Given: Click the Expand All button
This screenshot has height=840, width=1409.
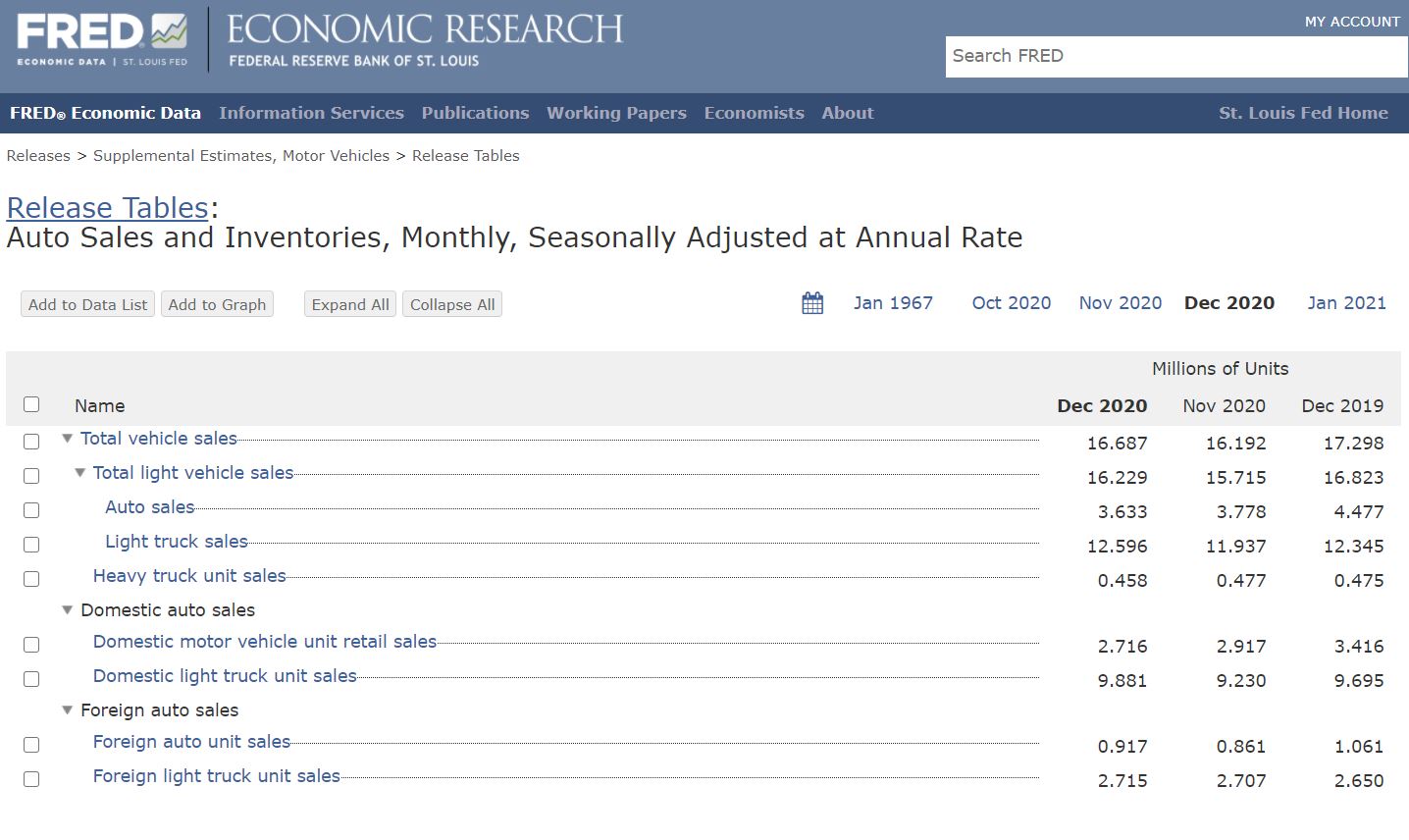Looking at the screenshot, I should [350, 304].
